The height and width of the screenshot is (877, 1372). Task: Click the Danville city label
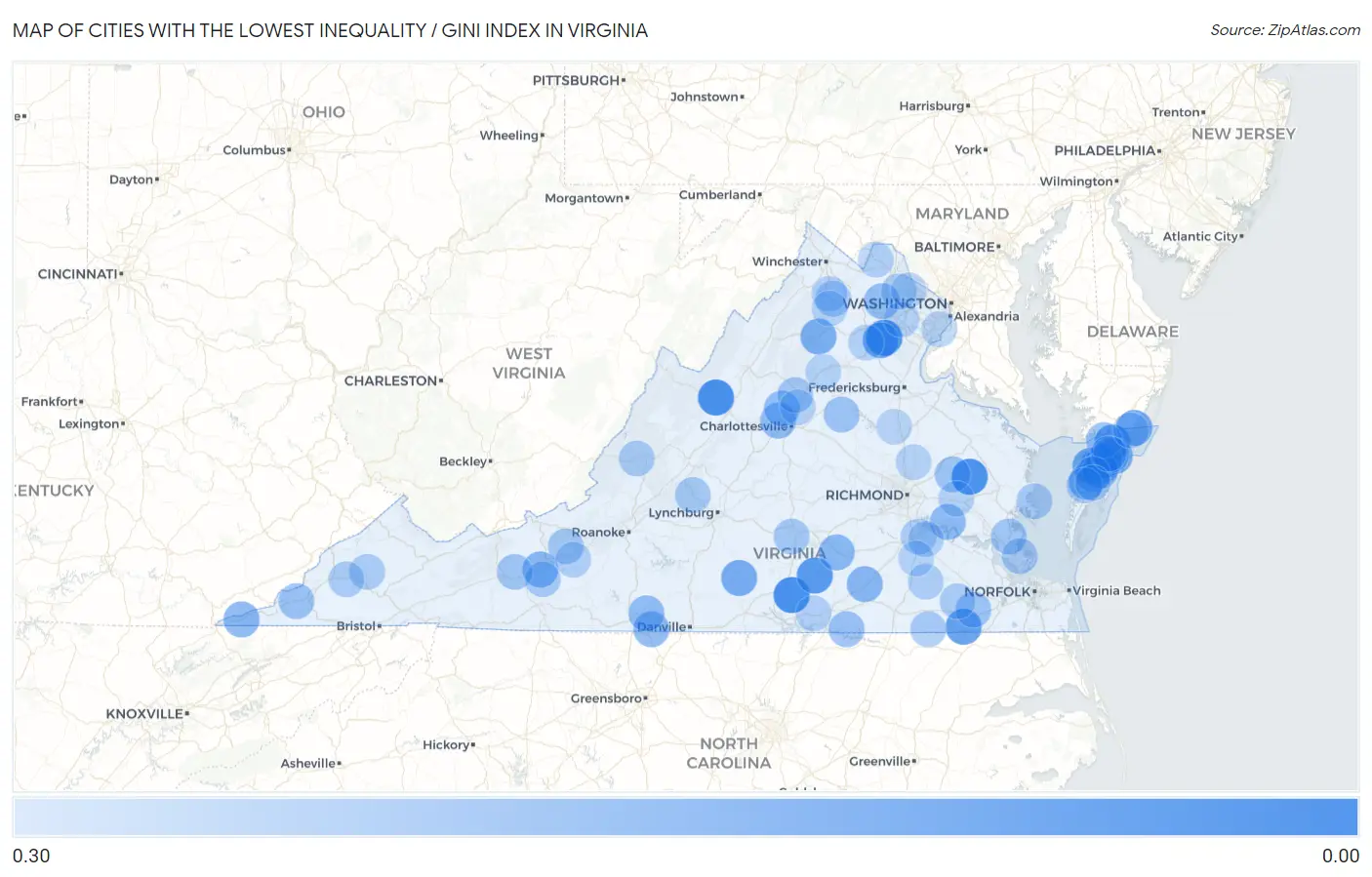coord(662,626)
